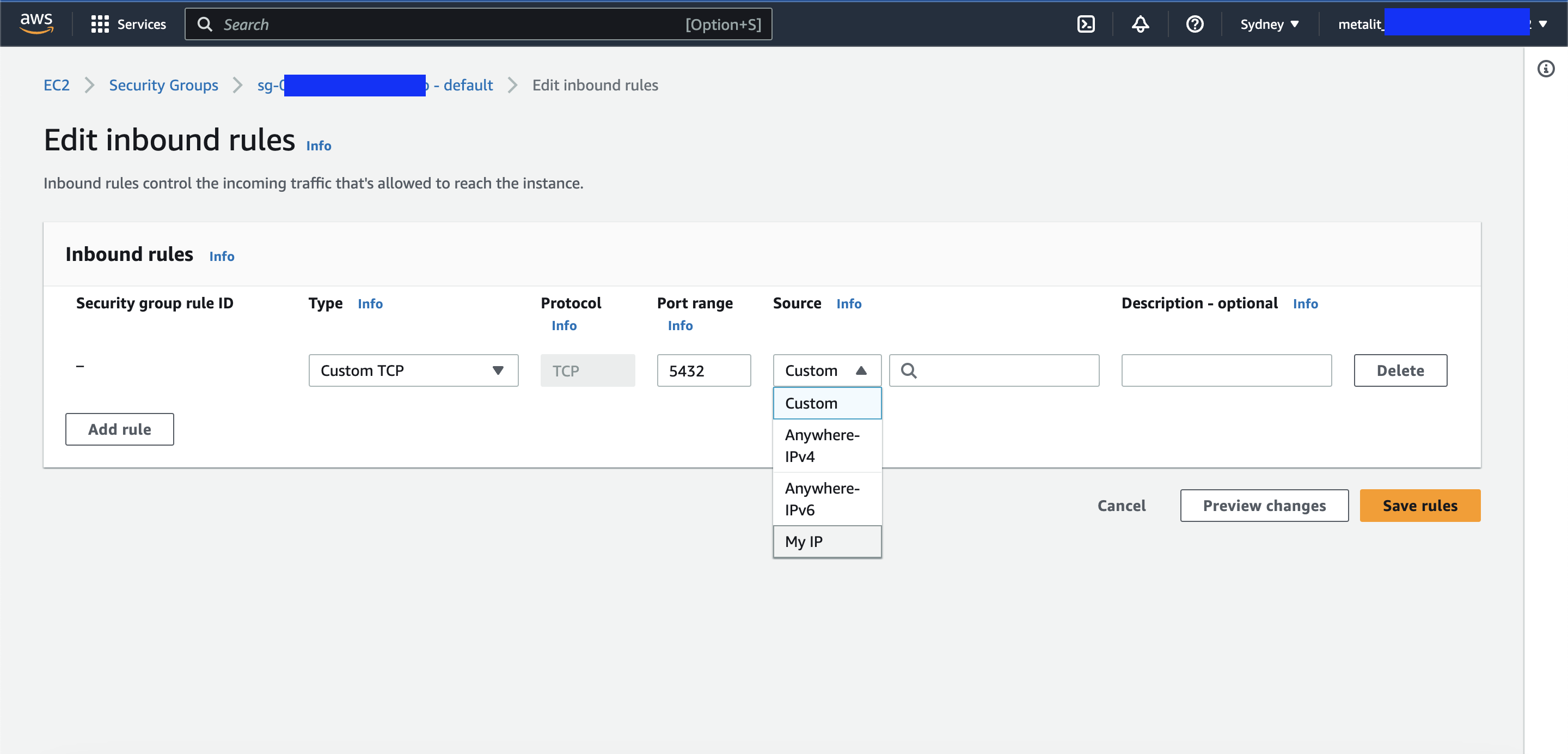Image resolution: width=1568 pixels, height=754 pixels.
Task: Click the search magnifier in Source field
Action: 909,370
